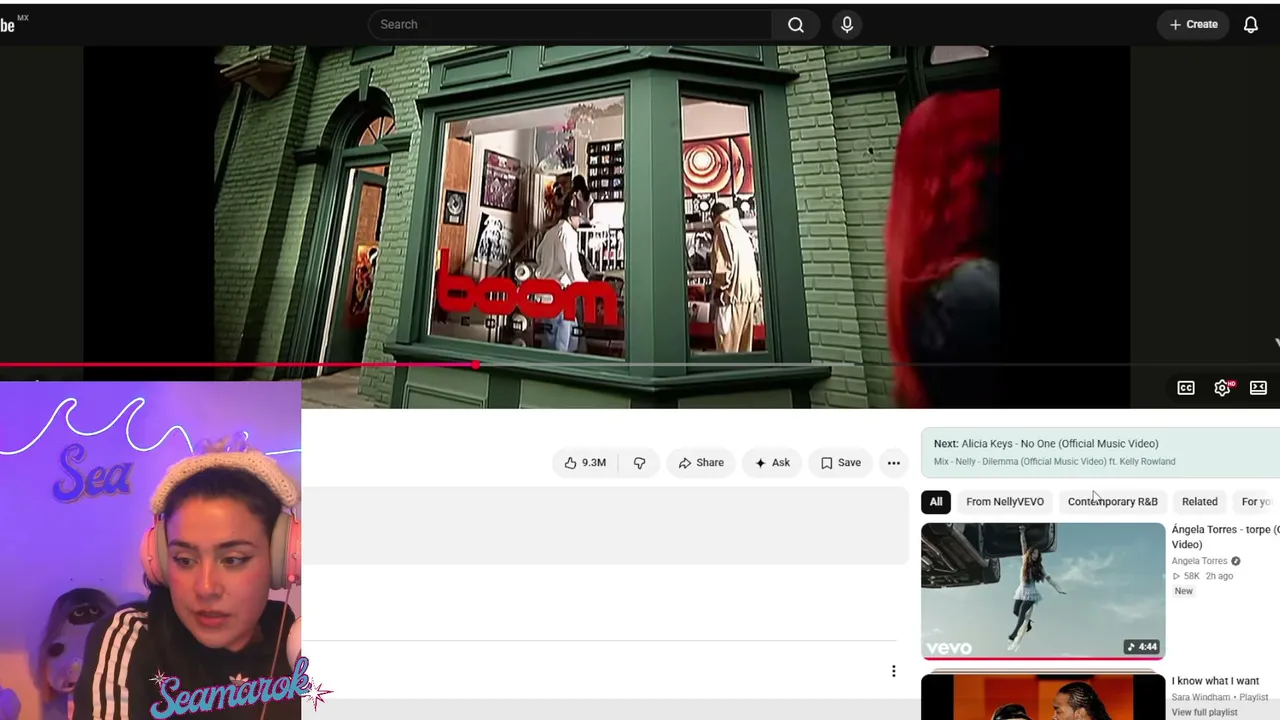
Task: Click the 4:44 duration label
Action: [x=1142, y=647]
